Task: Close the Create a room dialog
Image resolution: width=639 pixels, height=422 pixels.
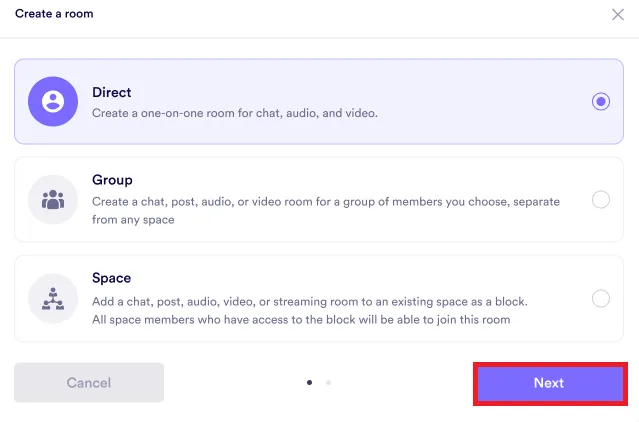Action: point(617,15)
